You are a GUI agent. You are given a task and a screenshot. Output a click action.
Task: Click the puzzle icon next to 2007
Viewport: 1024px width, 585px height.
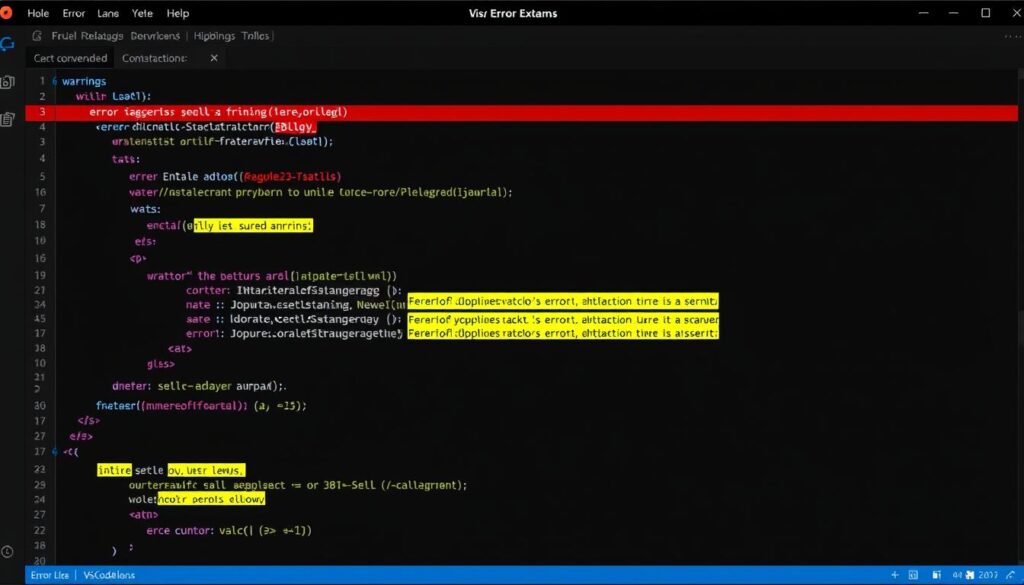click(970, 575)
